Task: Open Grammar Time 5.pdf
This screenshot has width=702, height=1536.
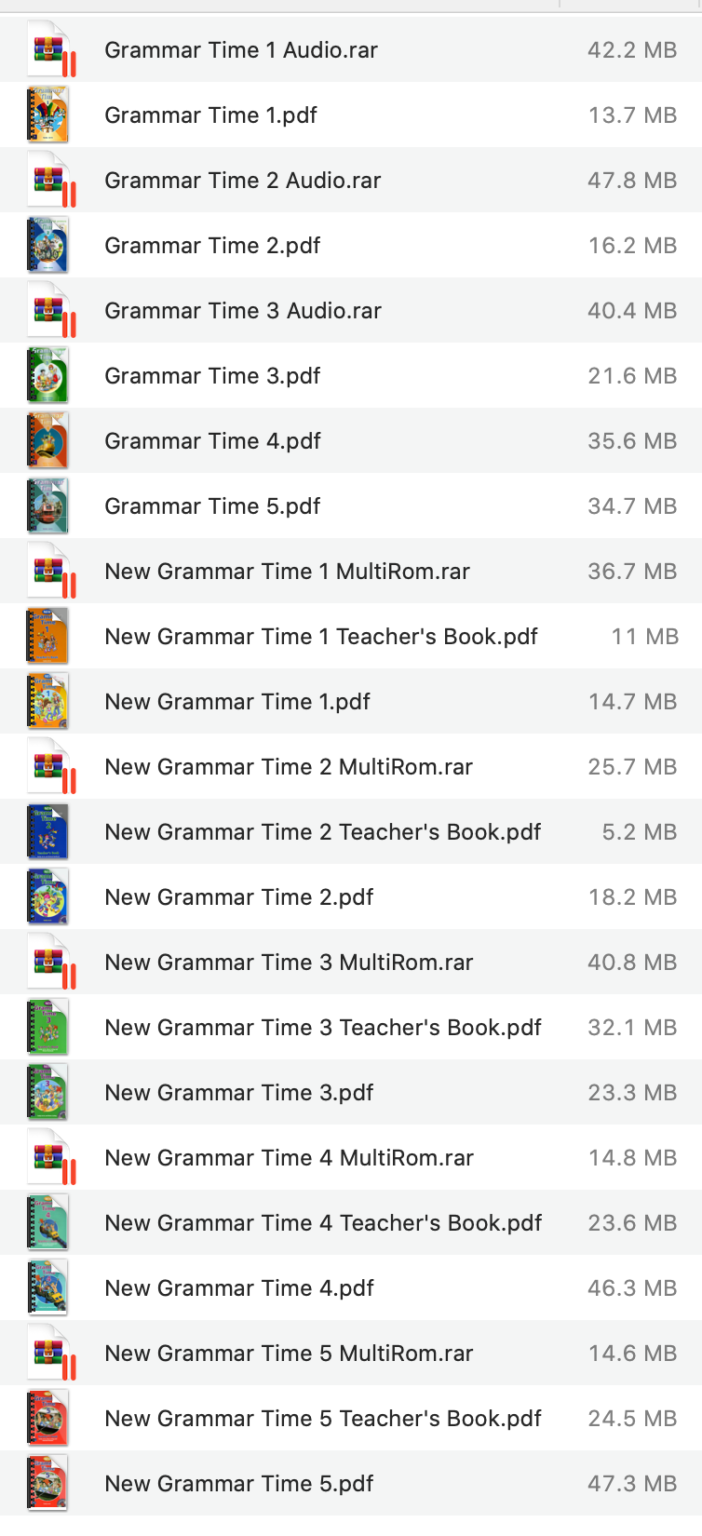Action: click(x=211, y=506)
